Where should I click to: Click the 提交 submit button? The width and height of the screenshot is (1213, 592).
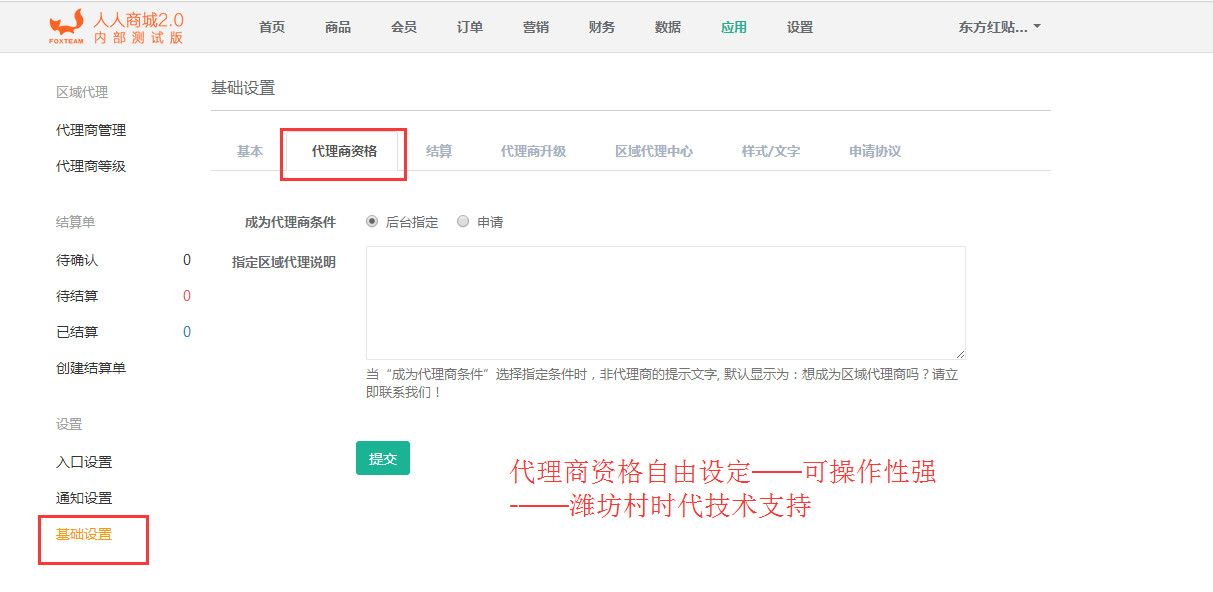pos(383,458)
